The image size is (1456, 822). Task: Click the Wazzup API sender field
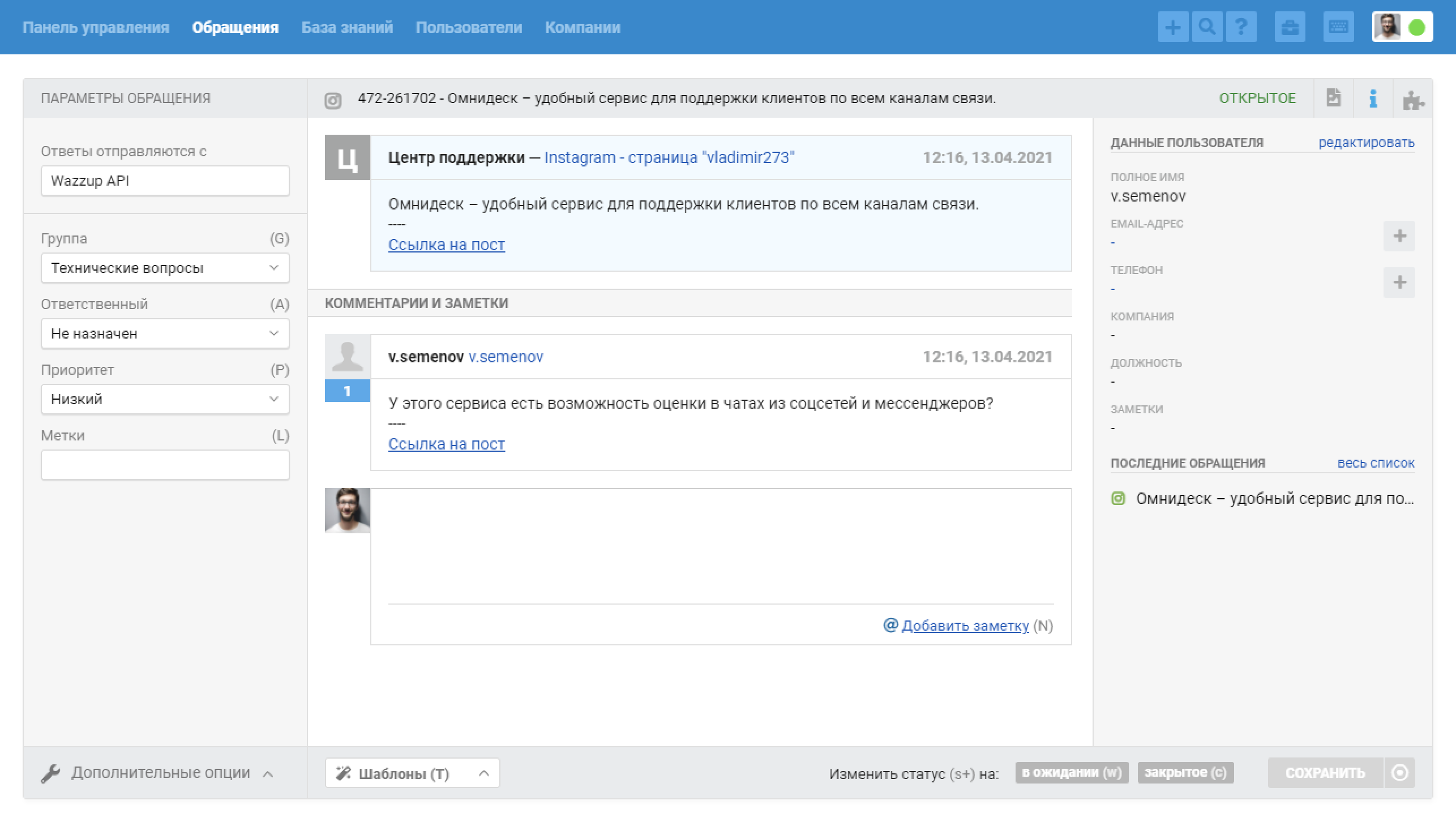coord(165,181)
